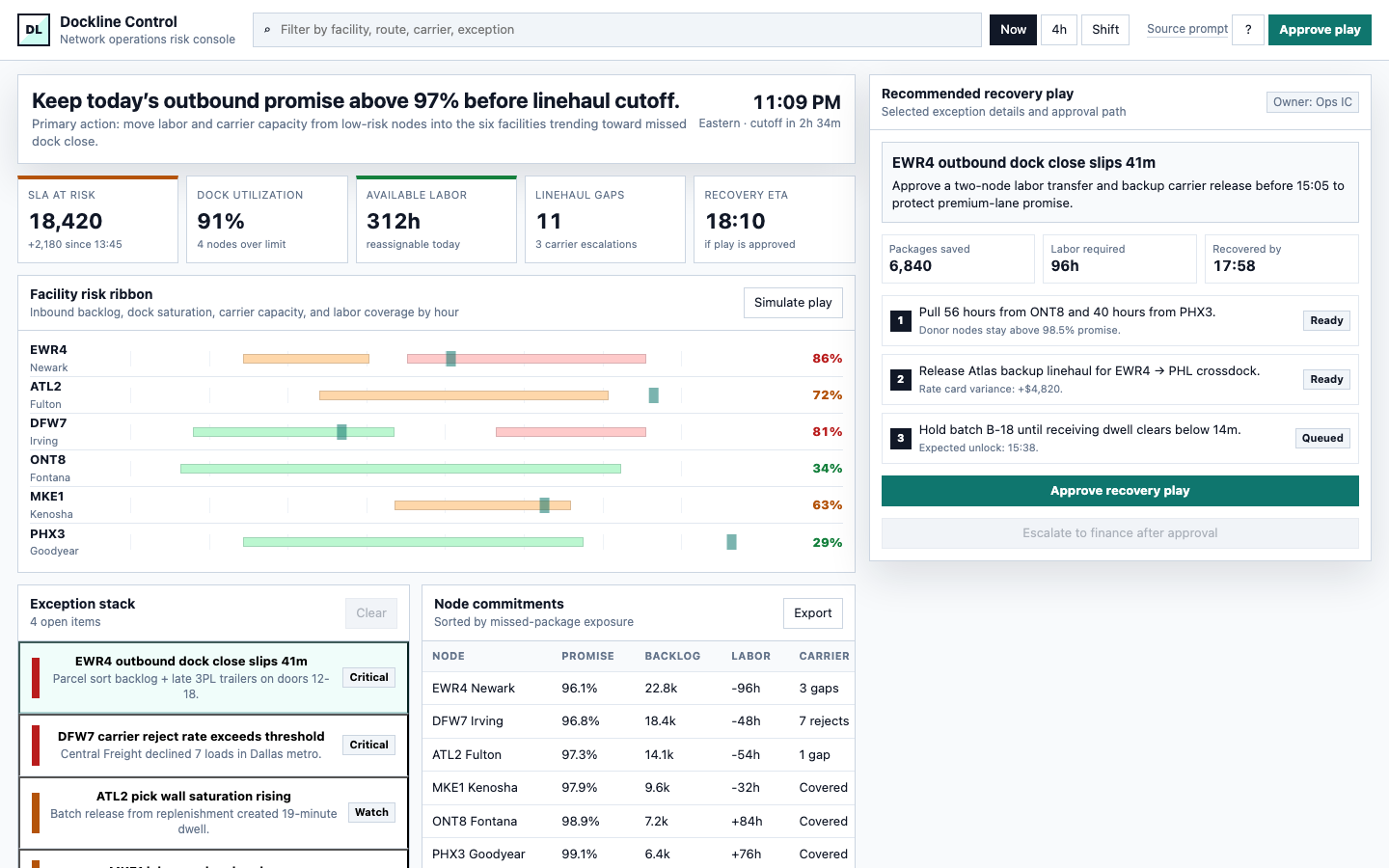The height and width of the screenshot is (868, 1389).
Task: Click the DL Dockline logo icon
Action: 34,30
